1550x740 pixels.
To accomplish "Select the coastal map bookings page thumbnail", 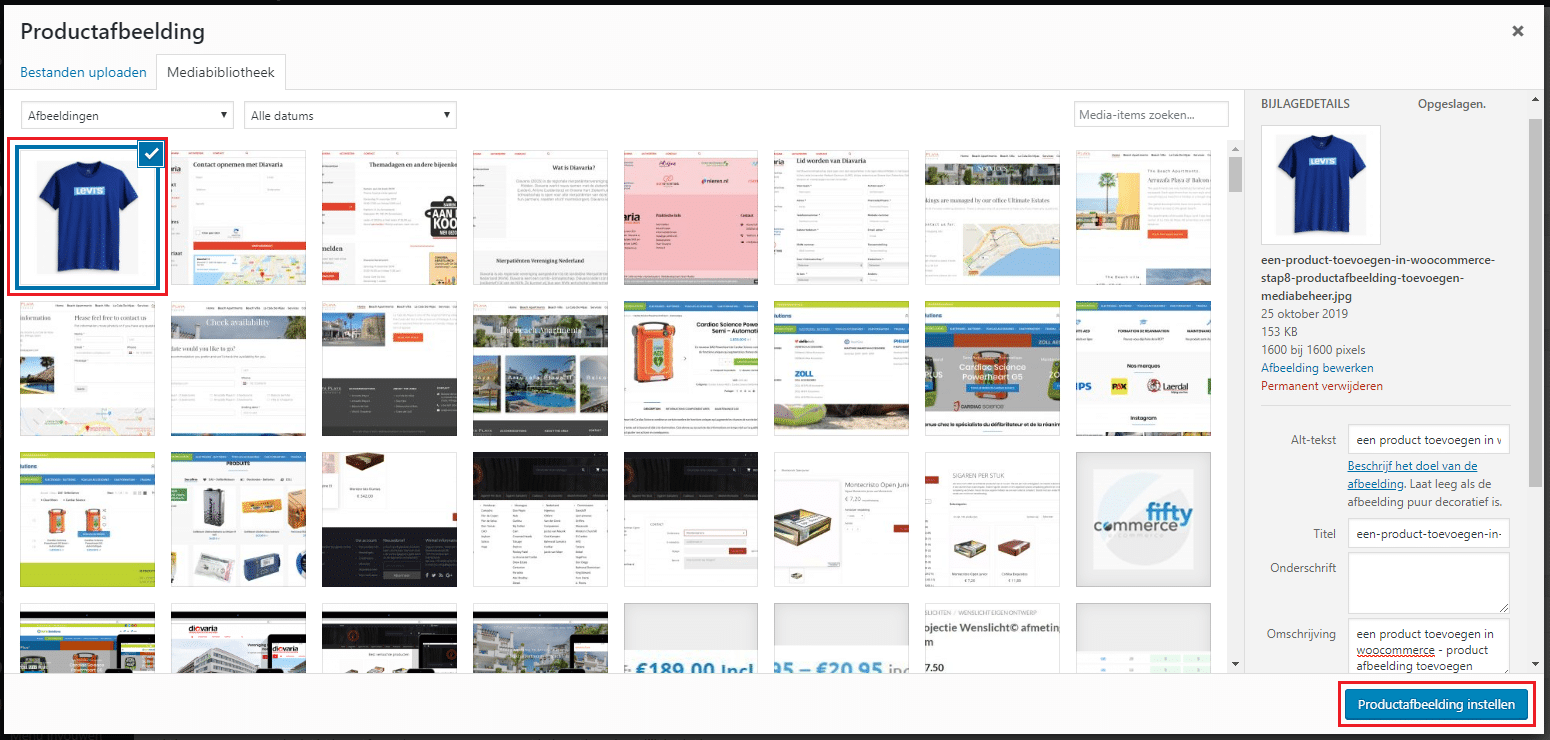I will click(x=992, y=217).
